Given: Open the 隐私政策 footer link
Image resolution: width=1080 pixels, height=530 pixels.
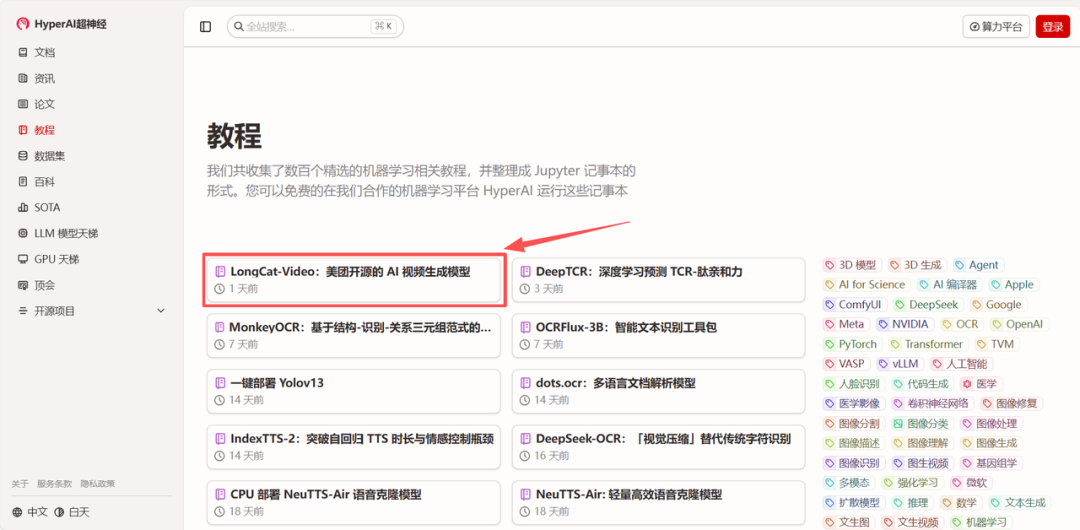Looking at the screenshot, I should pos(98,484).
